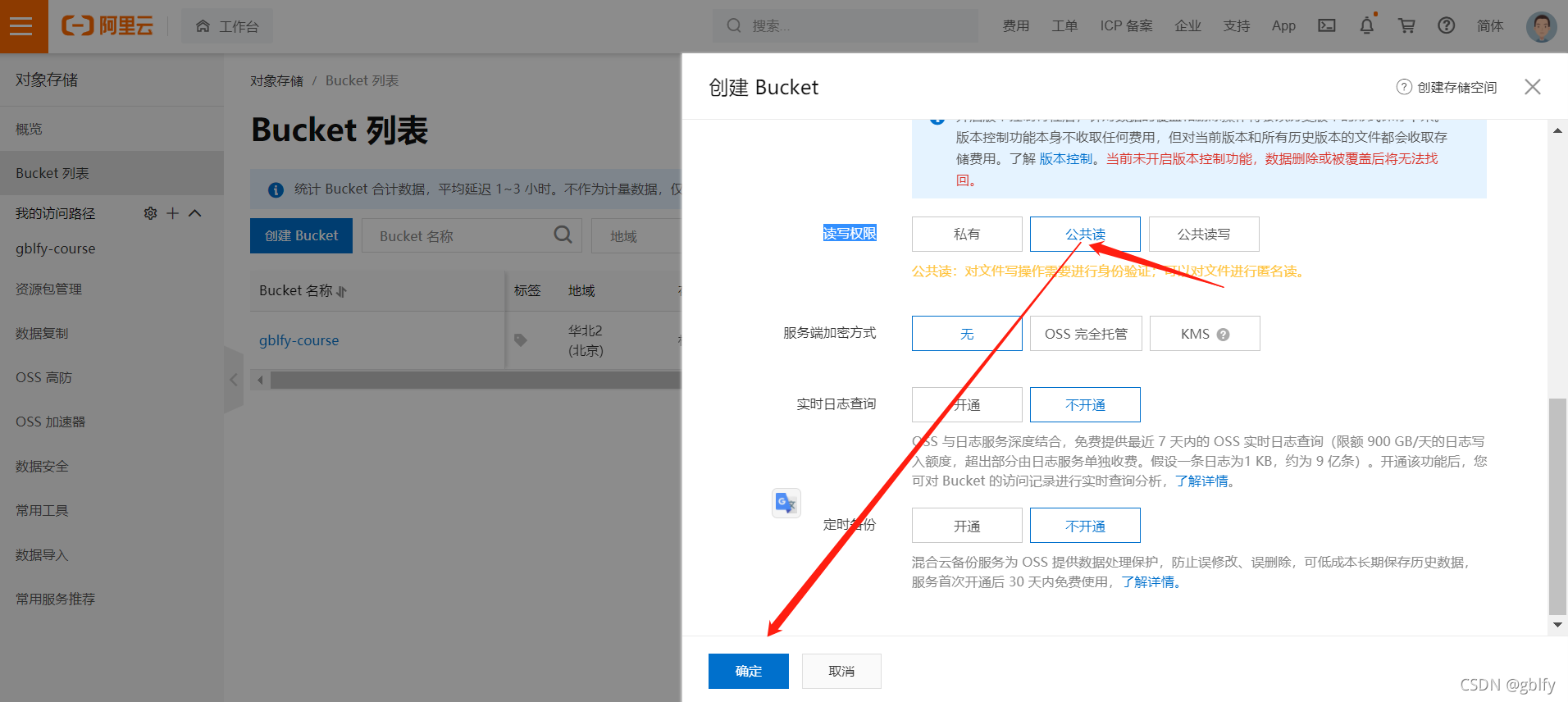Viewport: 1568px width, 702px height.
Task: Open the 工作台 workbench
Action: click(227, 26)
